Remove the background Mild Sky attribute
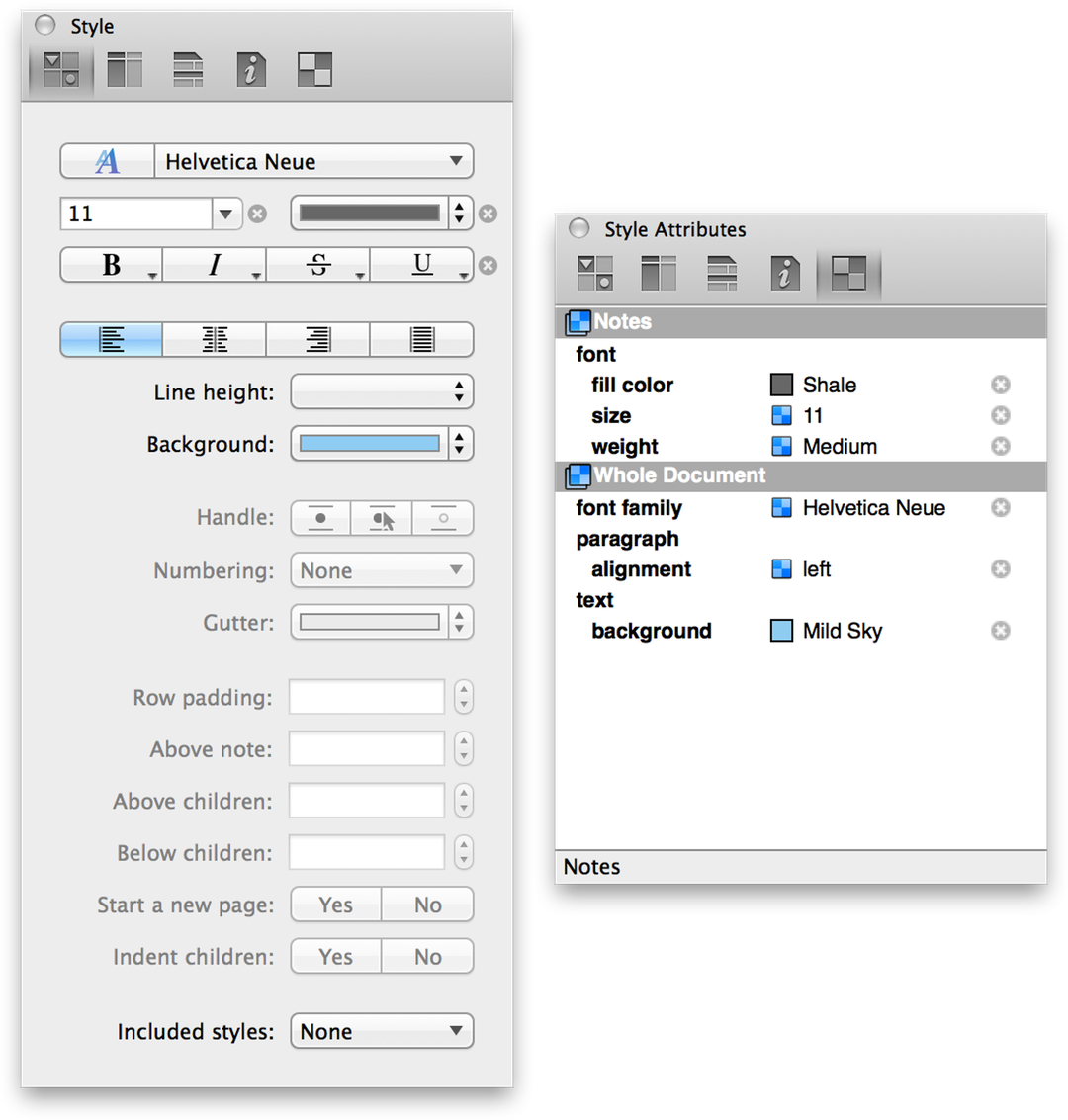 (x=1000, y=631)
